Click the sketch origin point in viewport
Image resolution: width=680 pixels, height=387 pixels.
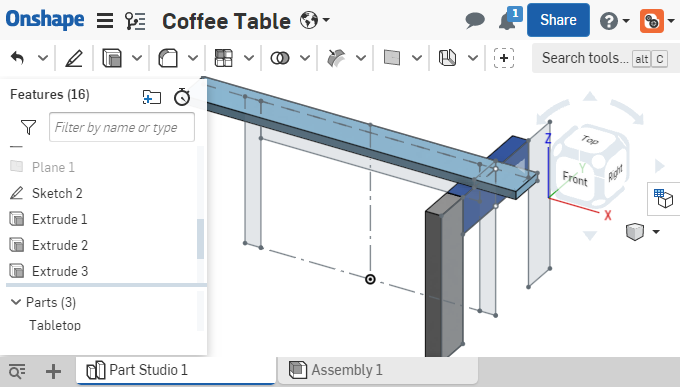pyautogui.click(x=370, y=279)
